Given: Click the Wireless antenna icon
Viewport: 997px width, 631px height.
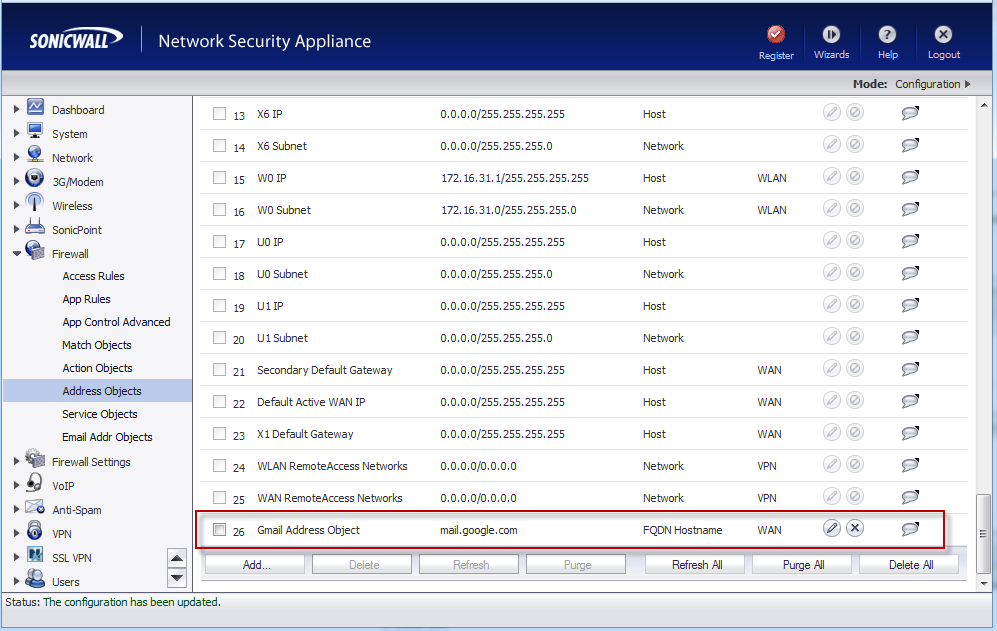Looking at the screenshot, I should pos(34,202).
